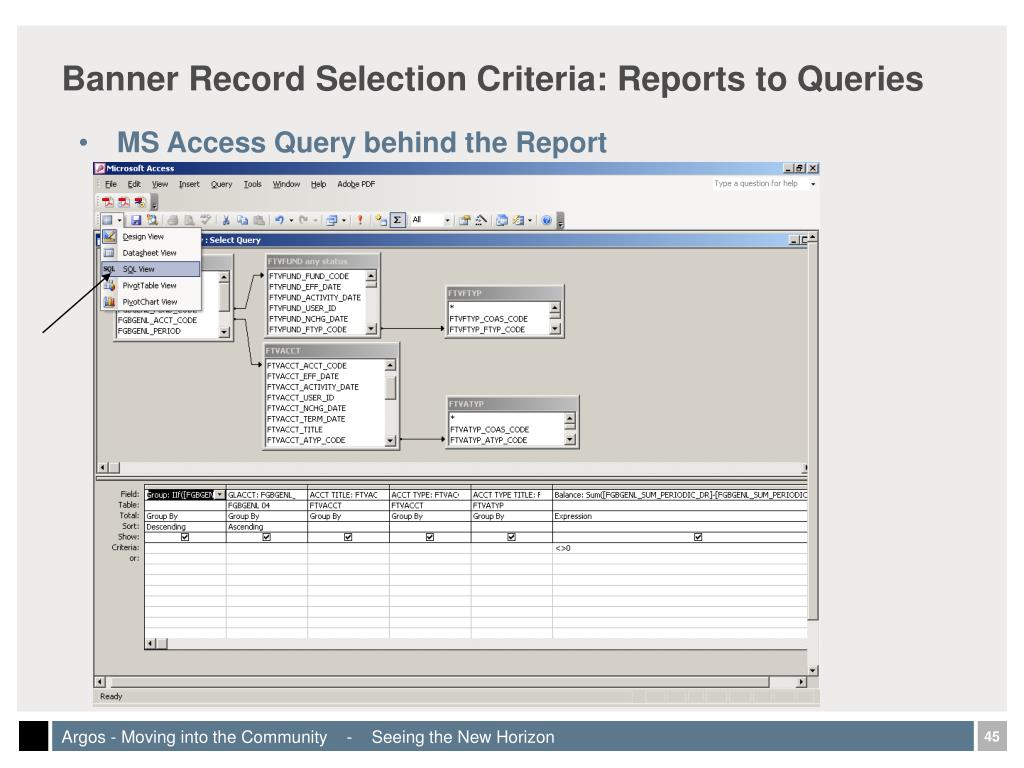This screenshot has height=768, width=1024.
Task: Click the Paste clipboard icon
Action: click(259, 220)
